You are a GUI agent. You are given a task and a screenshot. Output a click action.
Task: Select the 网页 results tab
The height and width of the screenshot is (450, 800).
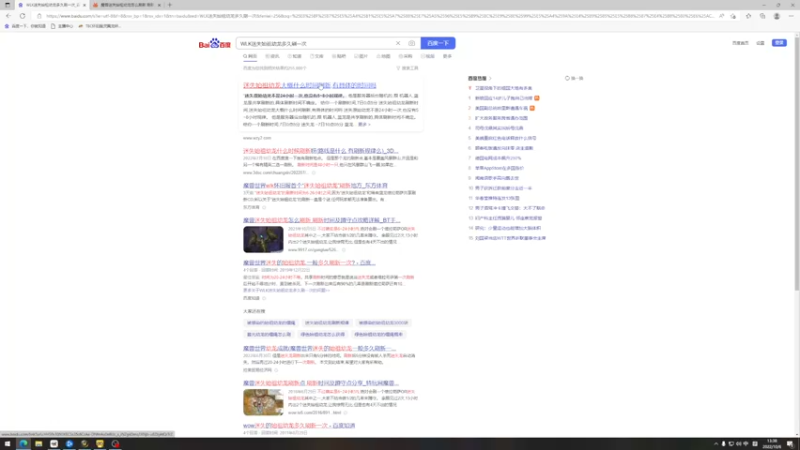250,56
